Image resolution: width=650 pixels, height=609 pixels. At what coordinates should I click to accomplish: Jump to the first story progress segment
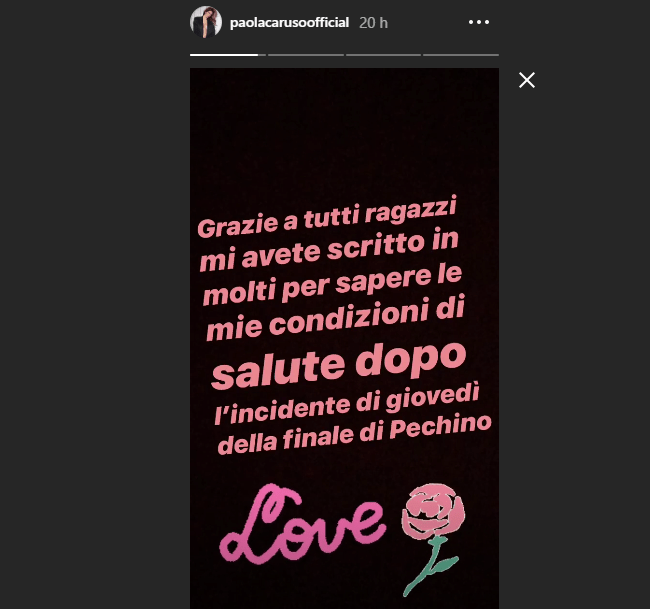(228, 55)
